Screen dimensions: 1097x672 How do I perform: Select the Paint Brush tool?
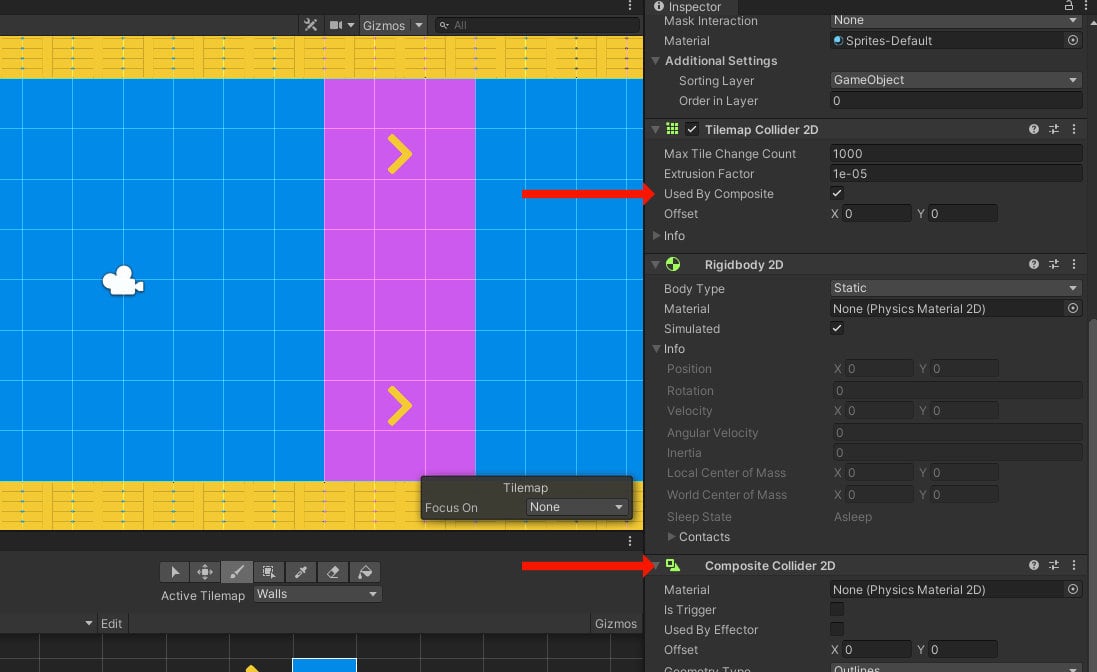(237, 571)
